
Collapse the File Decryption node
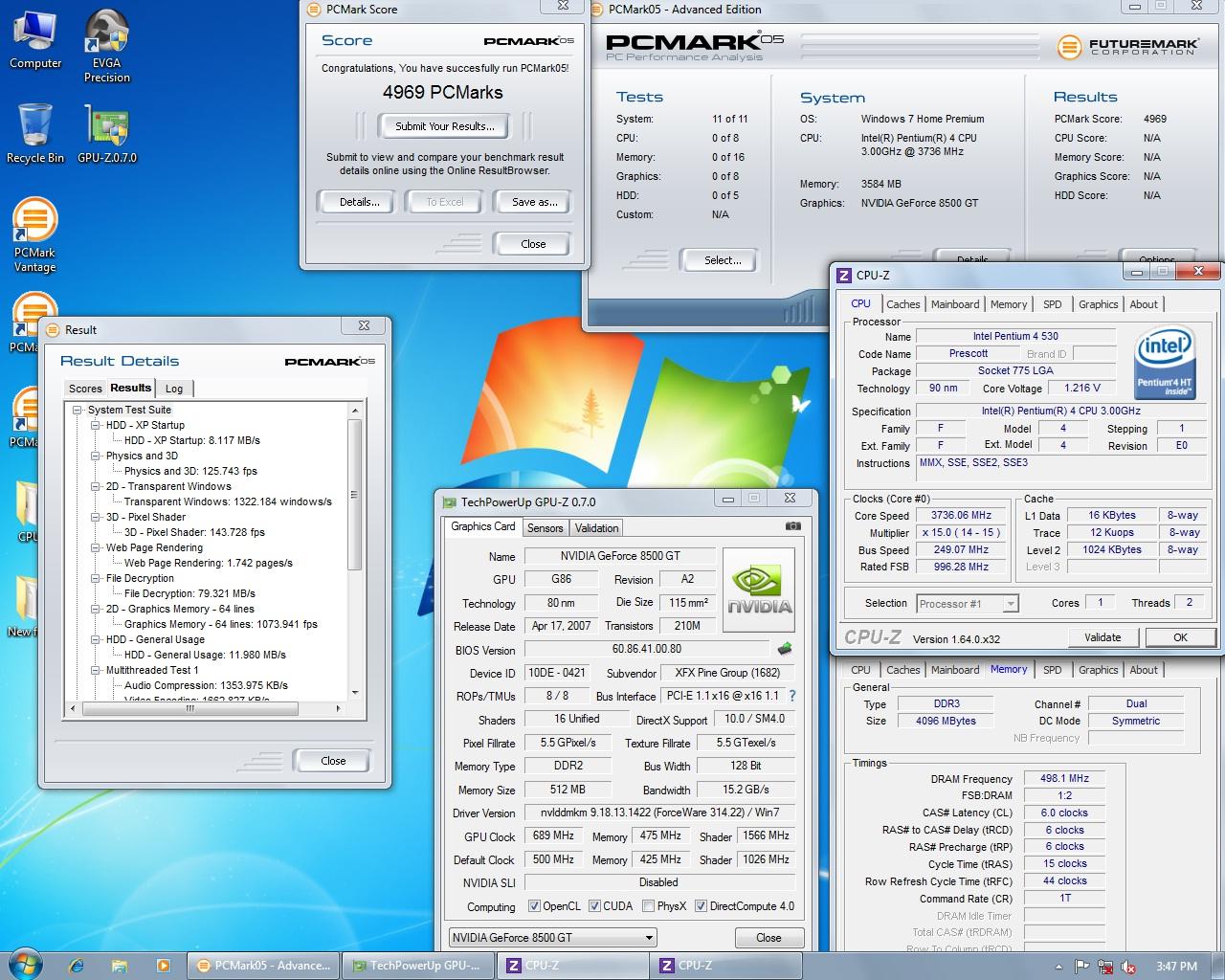click(x=95, y=578)
